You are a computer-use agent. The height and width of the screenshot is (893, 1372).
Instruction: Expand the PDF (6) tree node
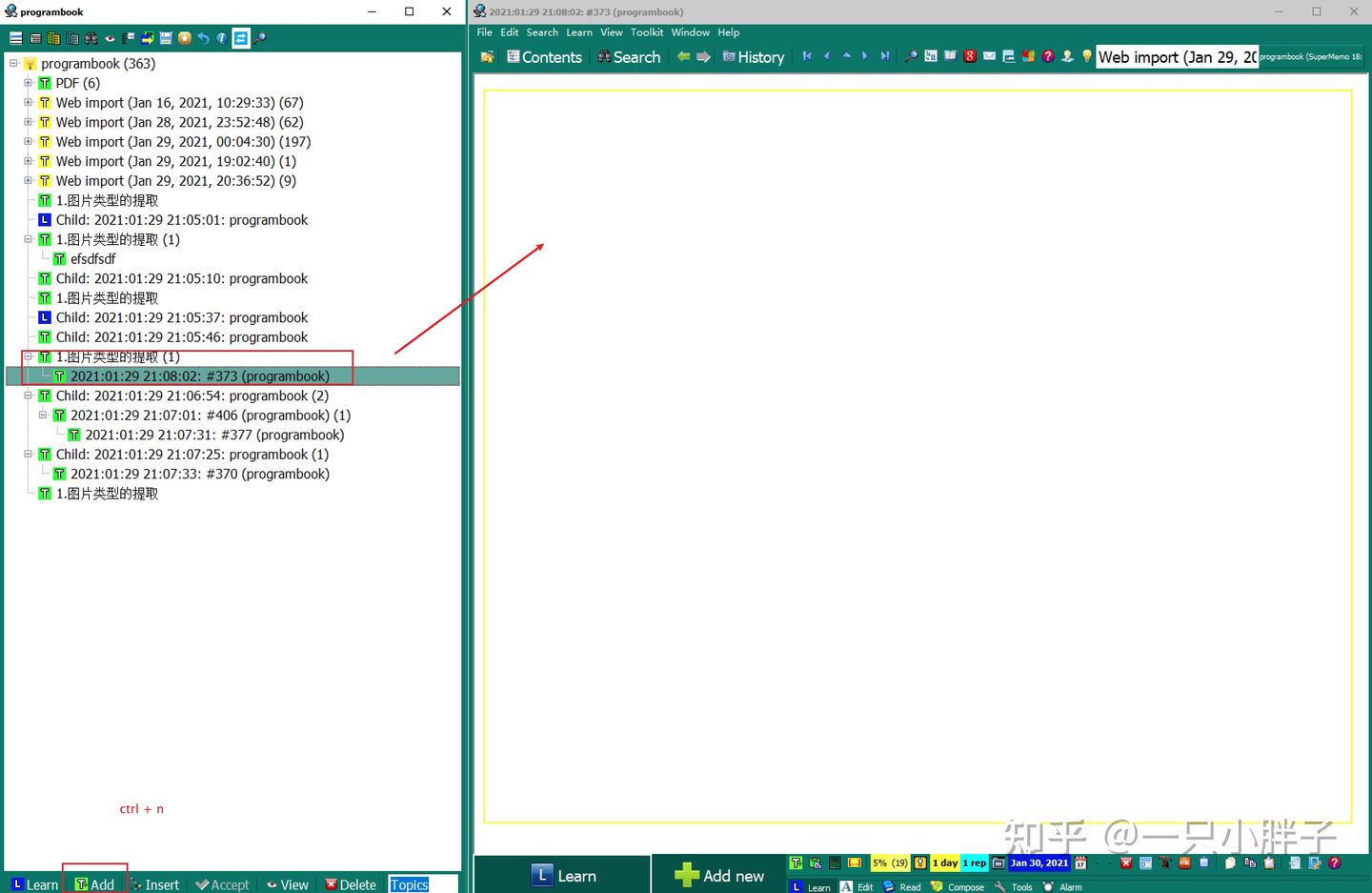point(29,83)
